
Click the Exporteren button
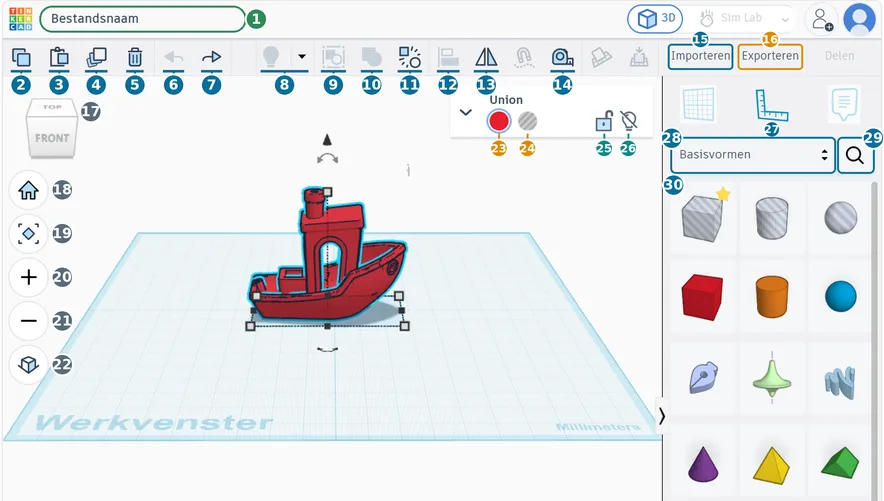click(x=770, y=56)
